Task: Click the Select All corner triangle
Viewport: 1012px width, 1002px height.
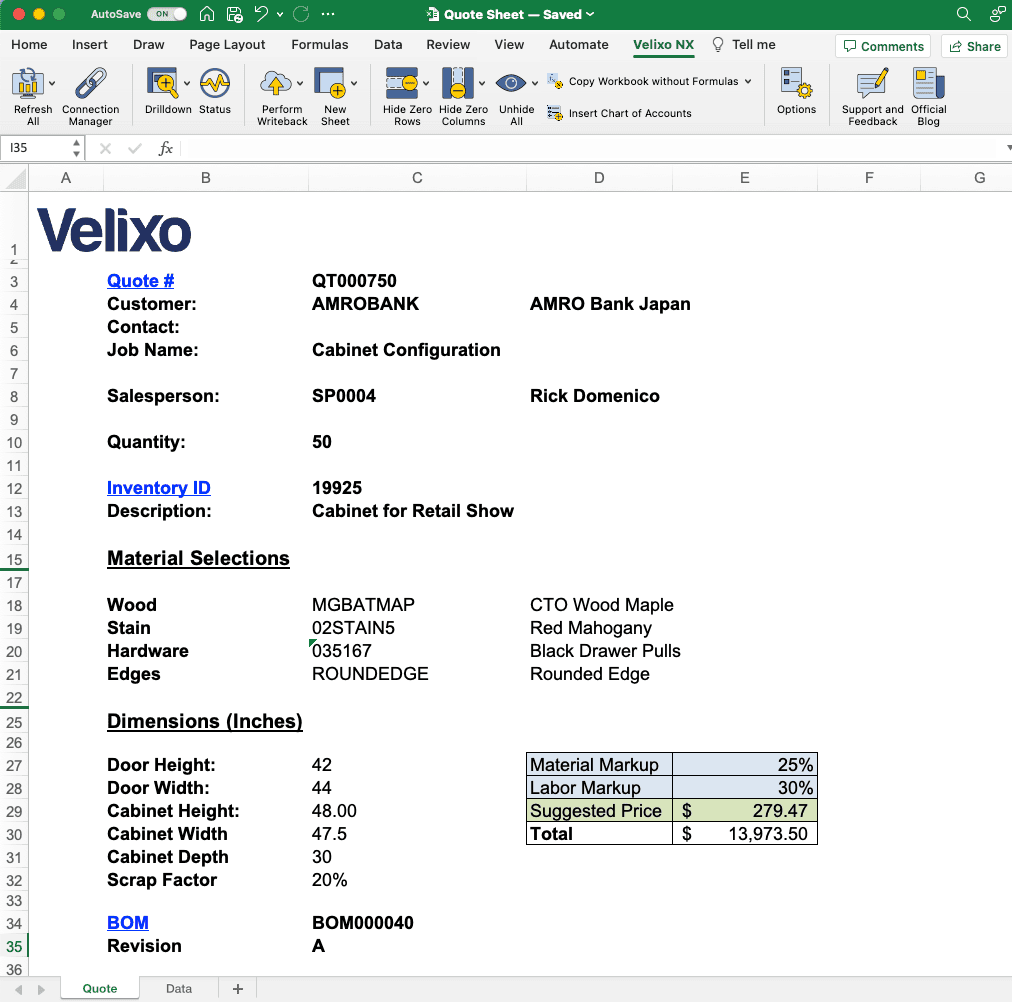Action: click(15, 178)
